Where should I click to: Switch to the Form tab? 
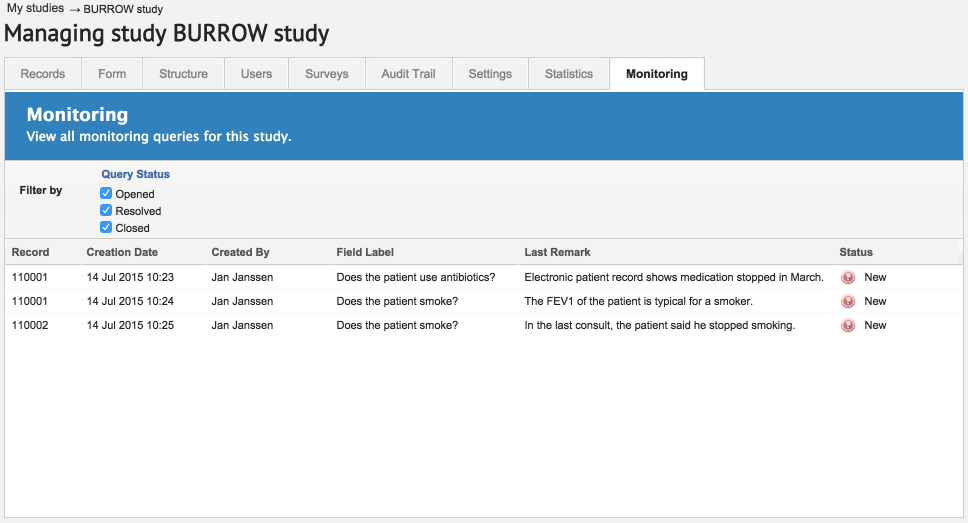pos(112,74)
